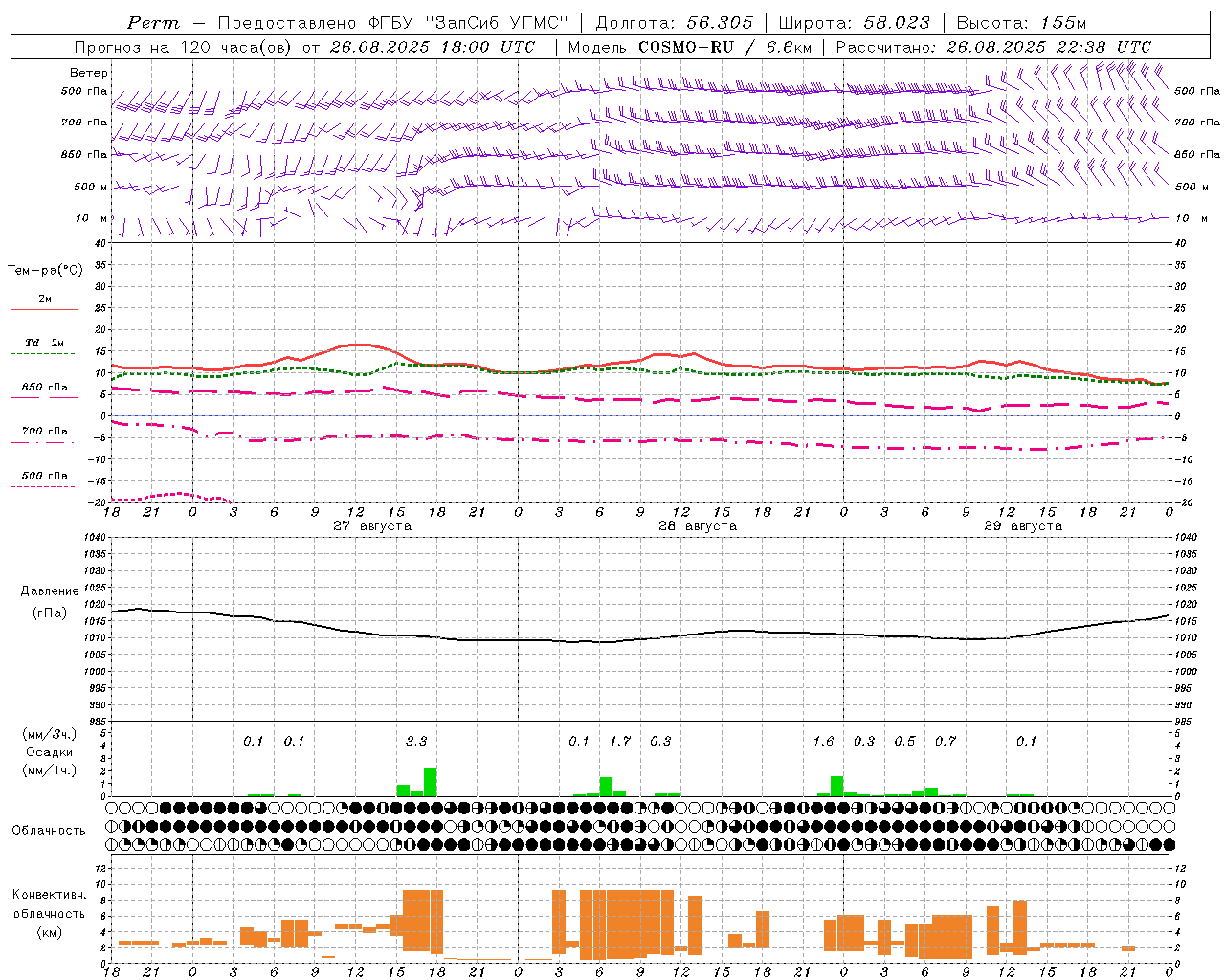Viewport: 1225px width, 980px height.
Task: Click the "Тем-ра(°C)" temperature label
Action: [45, 271]
